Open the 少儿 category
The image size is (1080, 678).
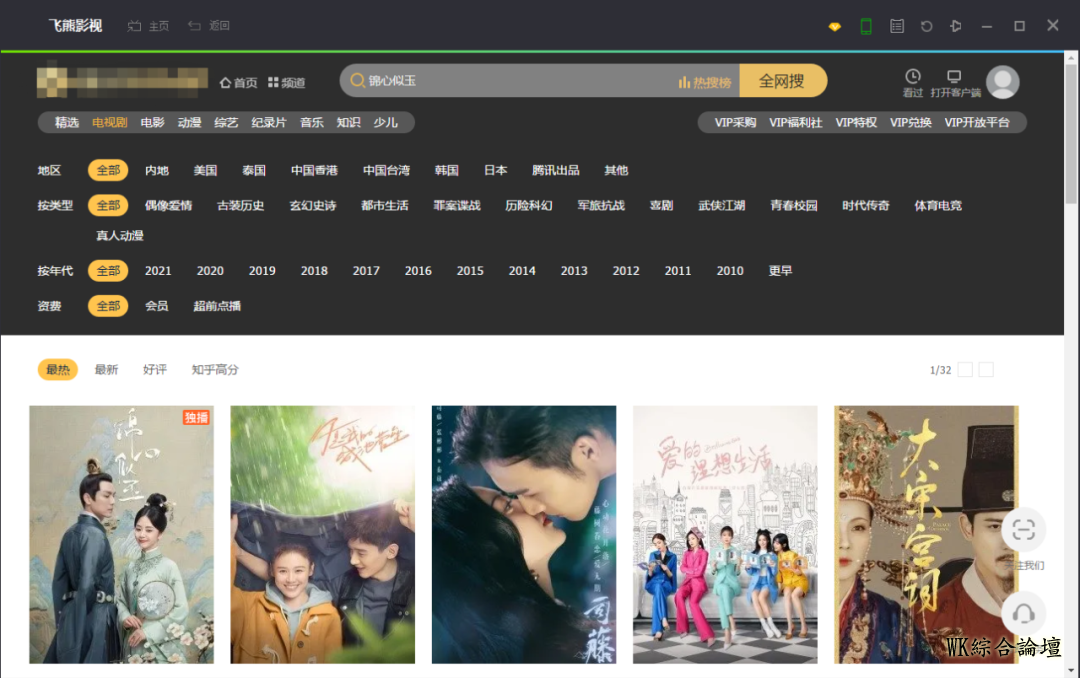click(385, 123)
